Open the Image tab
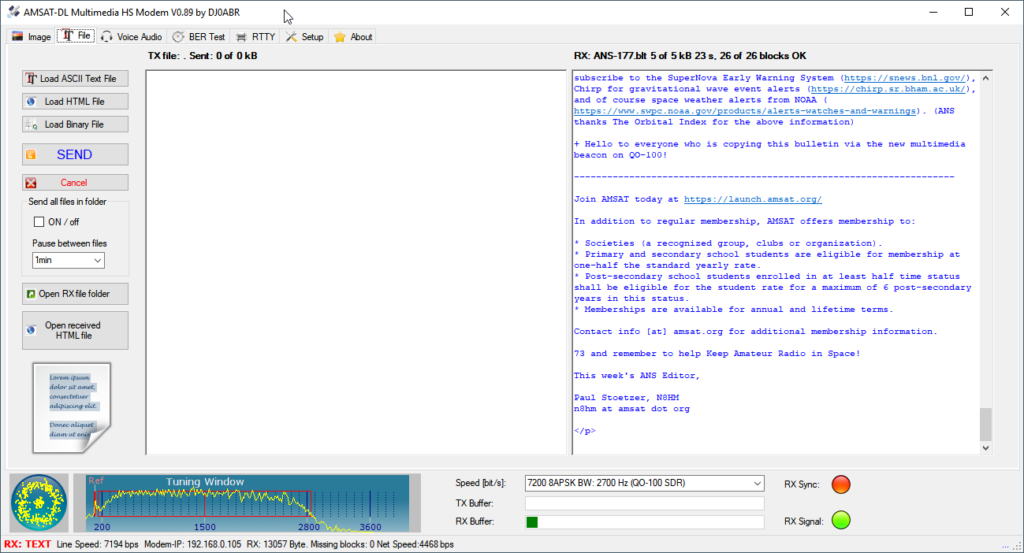This screenshot has height=553, width=1024. pyautogui.click(x=31, y=37)
